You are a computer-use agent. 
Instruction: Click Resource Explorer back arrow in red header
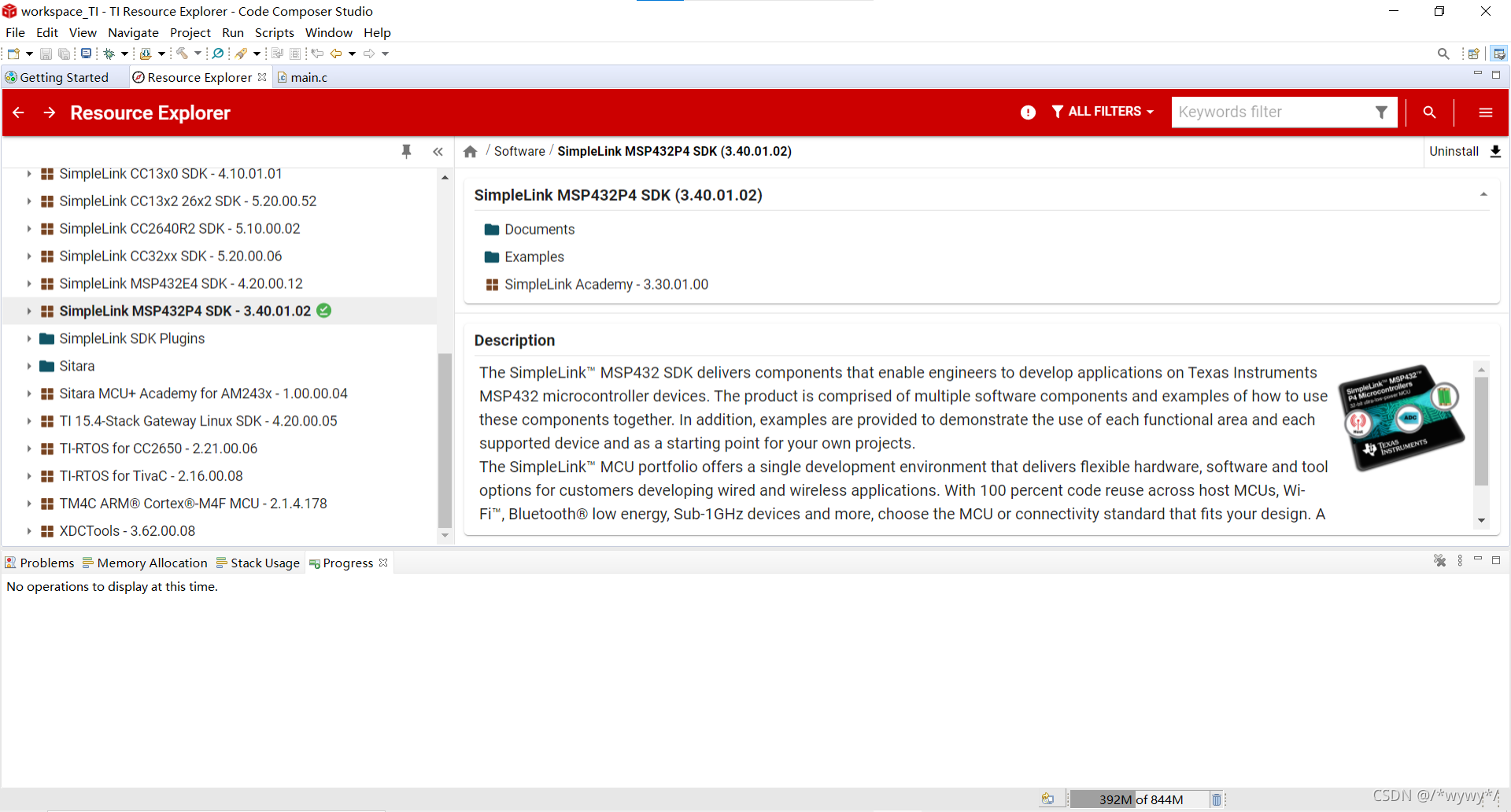point(19,113)
